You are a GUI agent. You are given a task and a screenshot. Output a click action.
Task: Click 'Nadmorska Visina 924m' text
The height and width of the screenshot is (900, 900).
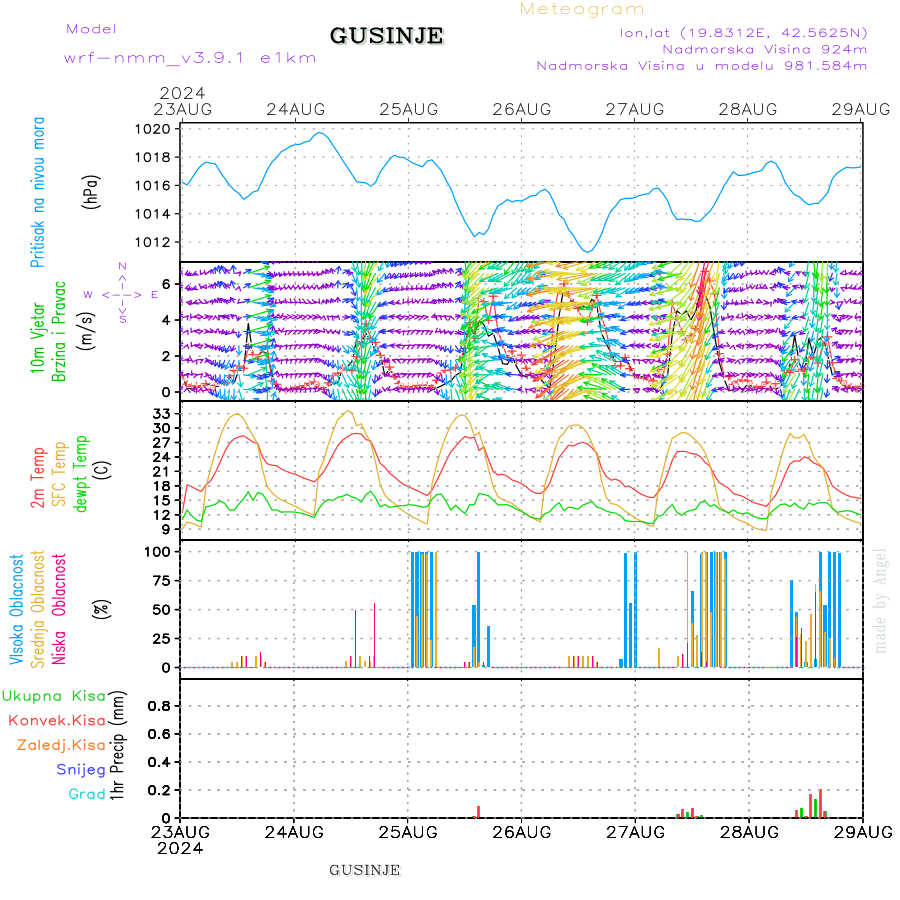765,50
